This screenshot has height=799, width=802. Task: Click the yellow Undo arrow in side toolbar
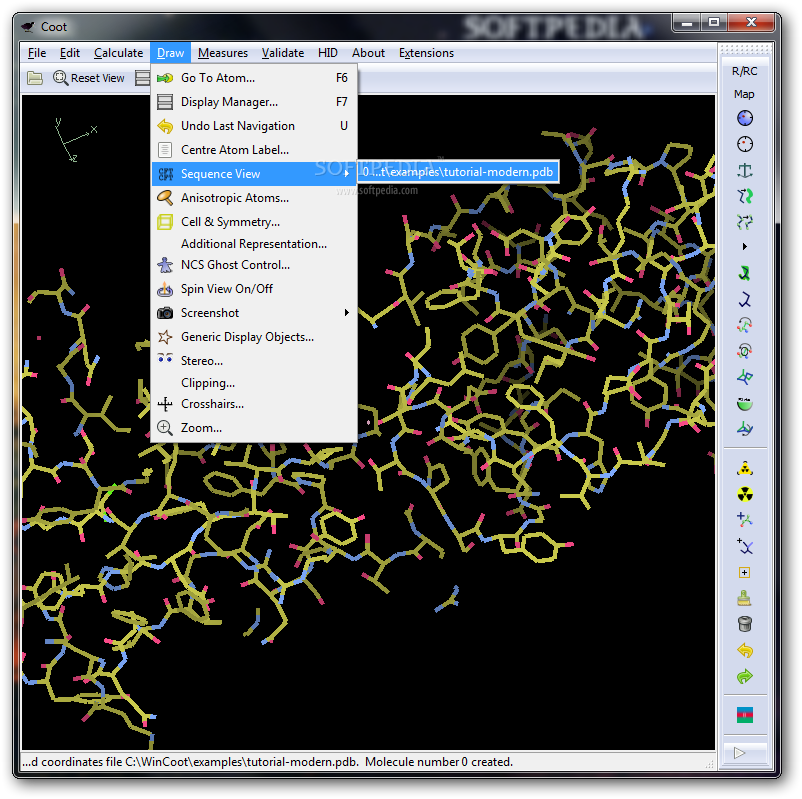click(x=745, y=650)
